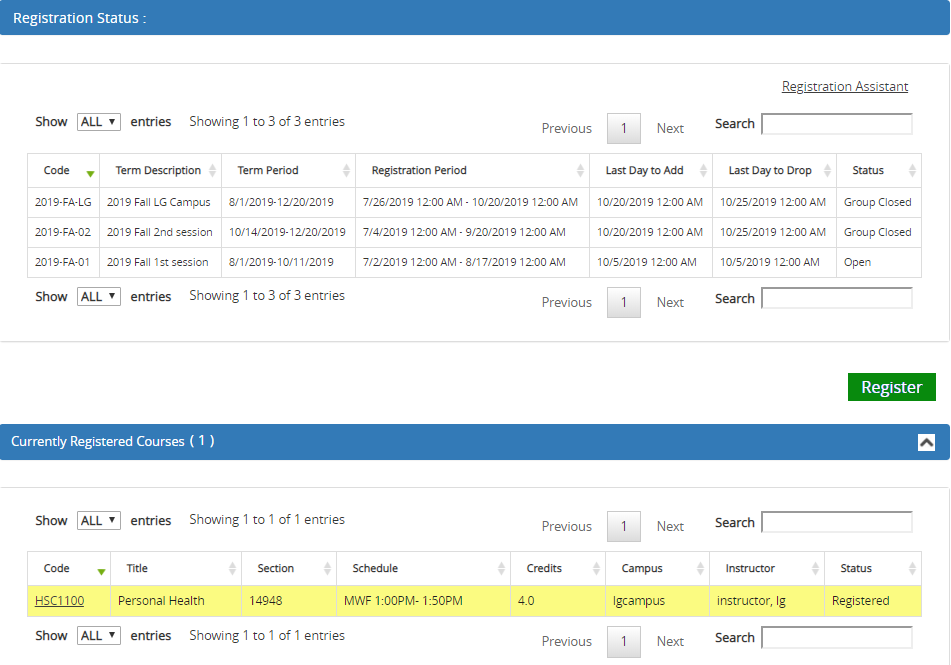Screen dimensions: 951x665
Task: Sort terms by Code column arrow
Action: coord(91,172)
